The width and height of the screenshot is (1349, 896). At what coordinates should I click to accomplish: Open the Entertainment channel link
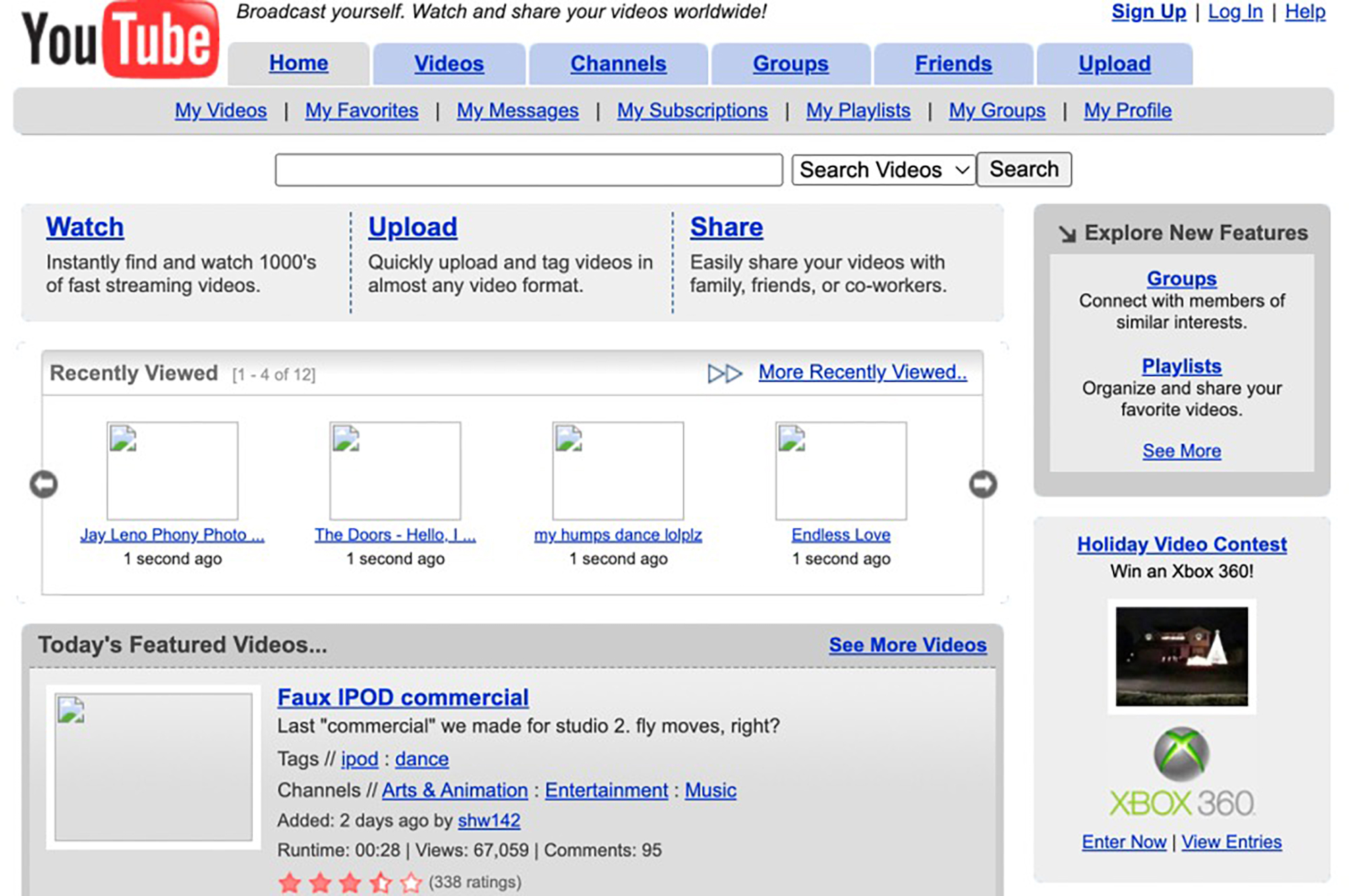click(x=606, y=790)
